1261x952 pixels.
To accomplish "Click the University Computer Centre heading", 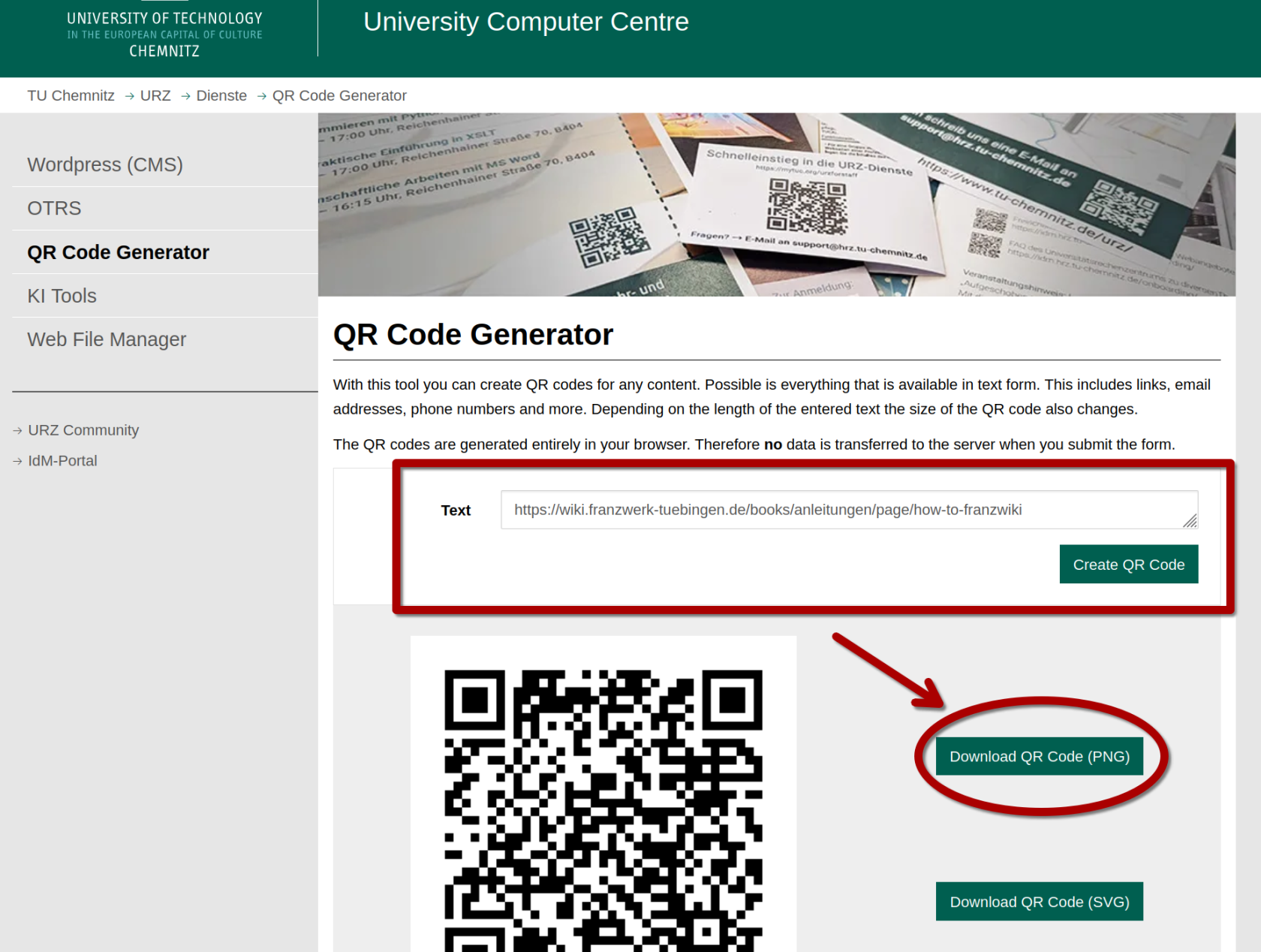I will (525, 22).
